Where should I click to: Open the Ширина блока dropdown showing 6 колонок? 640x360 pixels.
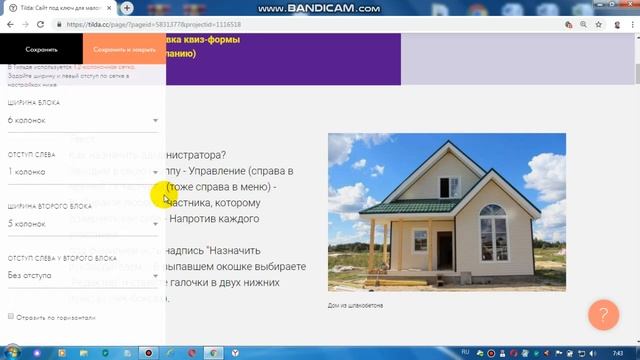[83, 121]
